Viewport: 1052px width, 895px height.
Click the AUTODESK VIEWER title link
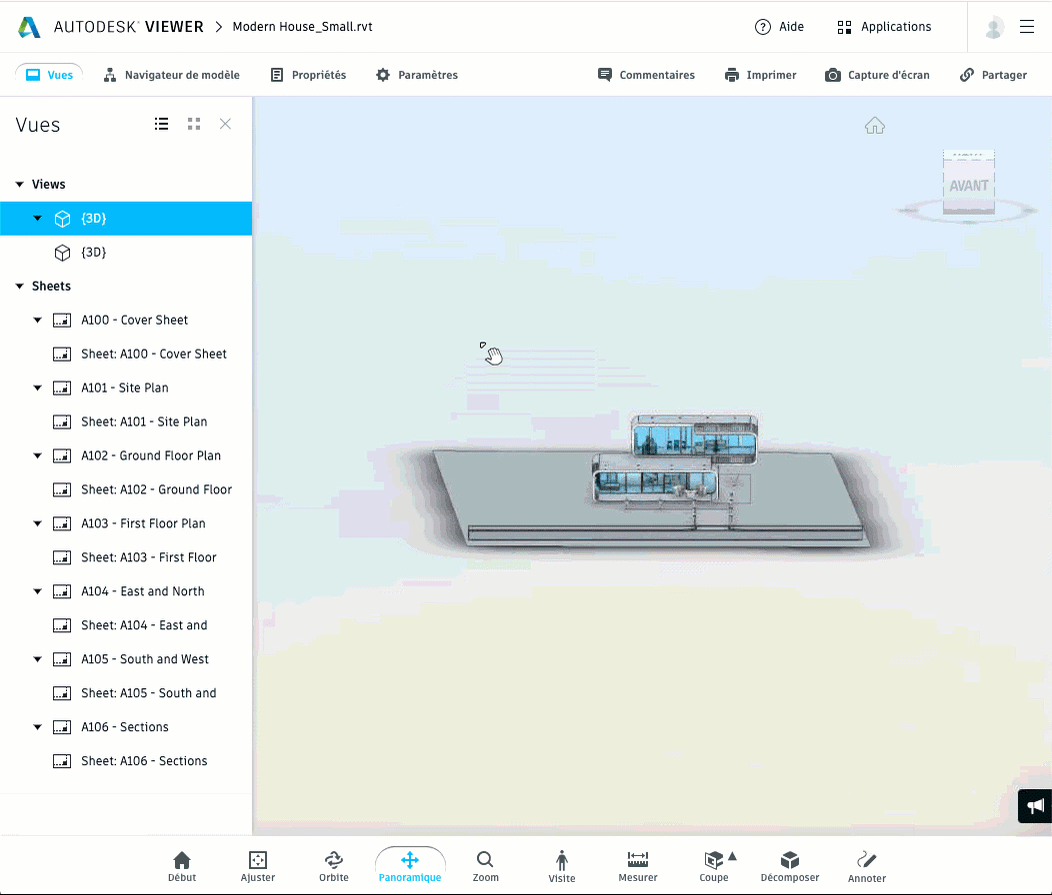(x=128, y=27)
